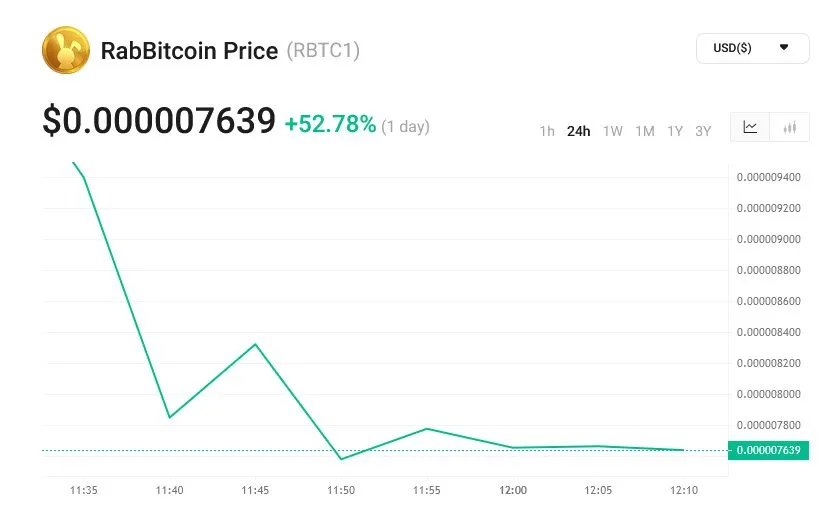Click the 12:00 time axis label
This screenshot has height=522, width=822.
tap(513, 490)
